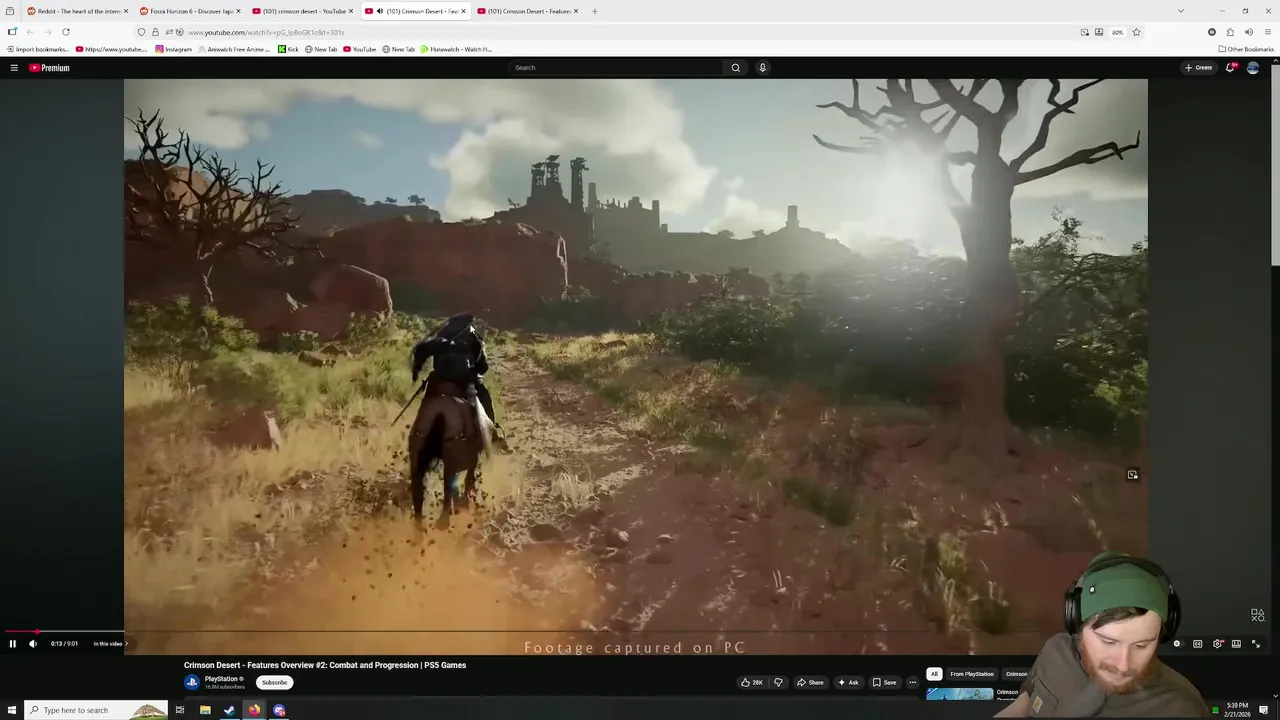Open the player settings gear
The image size is (1280, 720).
[x=1217, y=644]
